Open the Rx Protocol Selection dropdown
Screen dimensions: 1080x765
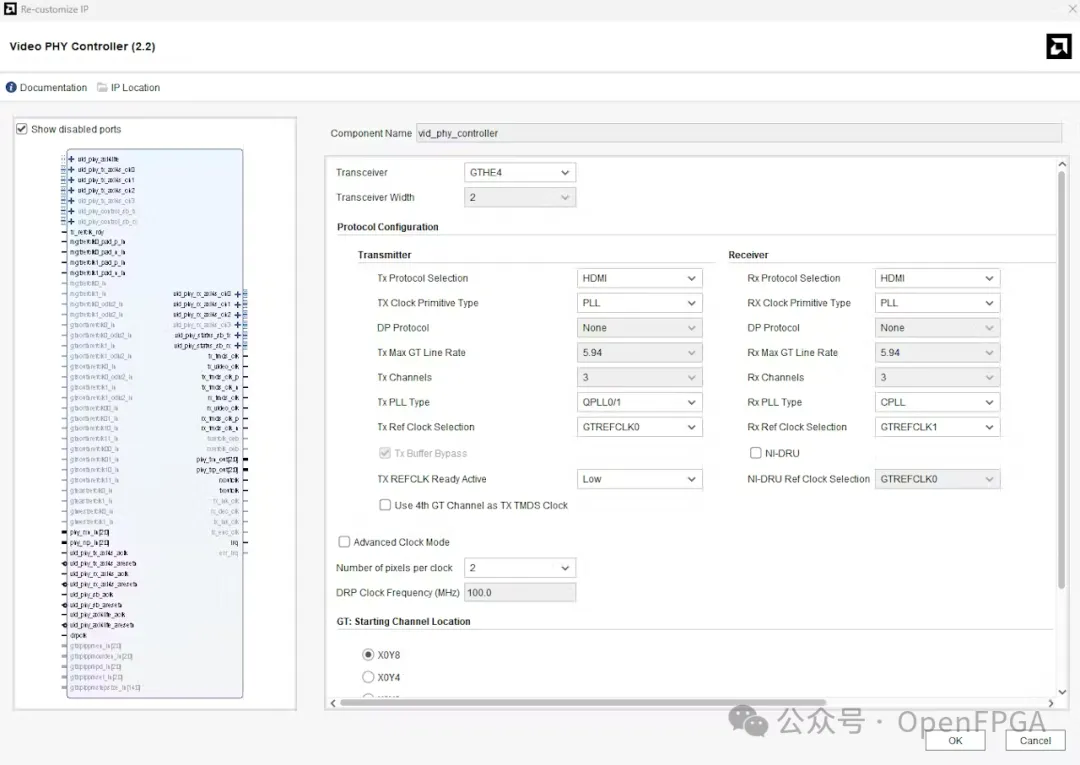tap(937, 278)
